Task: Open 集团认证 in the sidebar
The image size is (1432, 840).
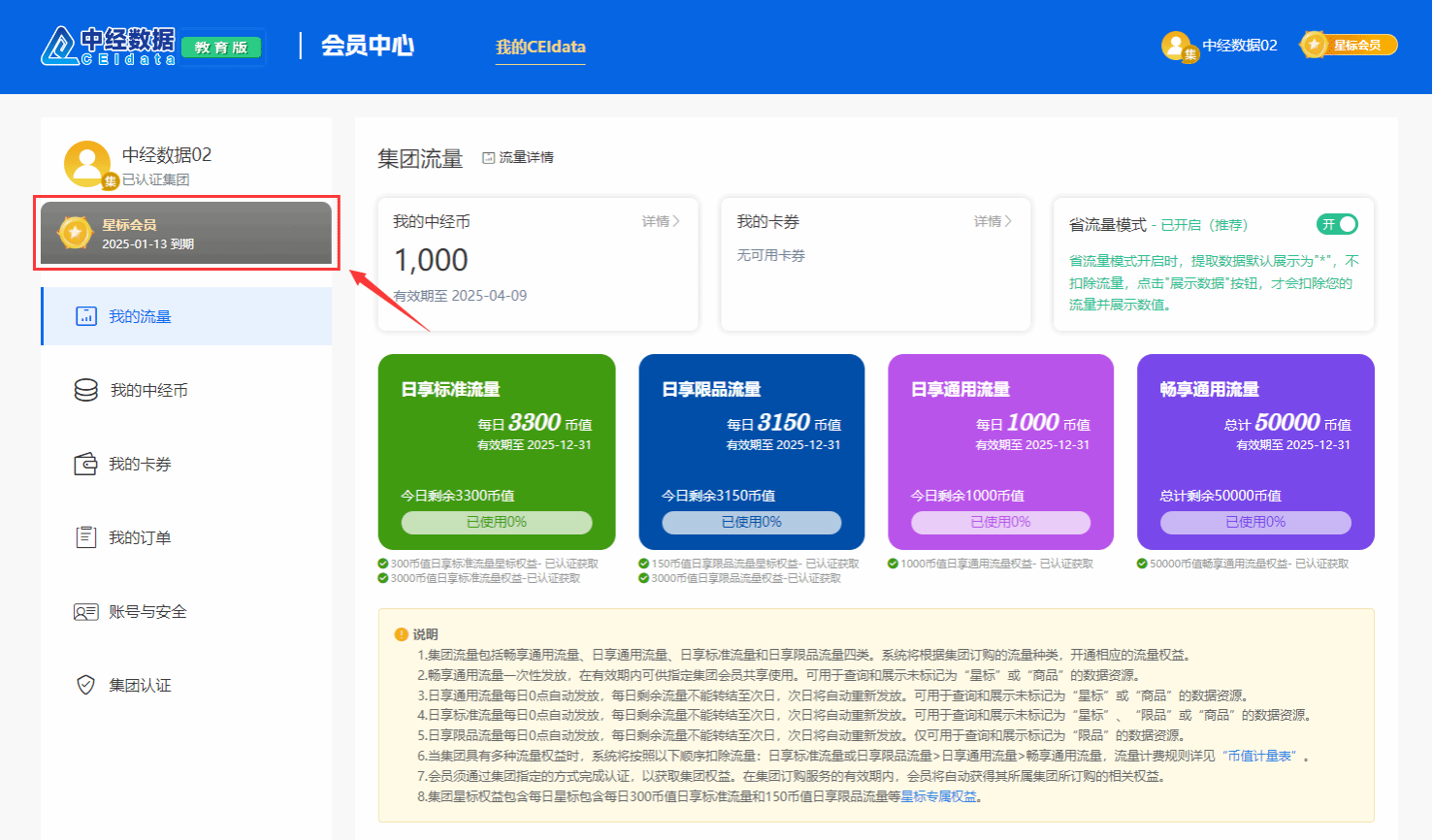Action: pyautogui.click(x=186, y=685)
